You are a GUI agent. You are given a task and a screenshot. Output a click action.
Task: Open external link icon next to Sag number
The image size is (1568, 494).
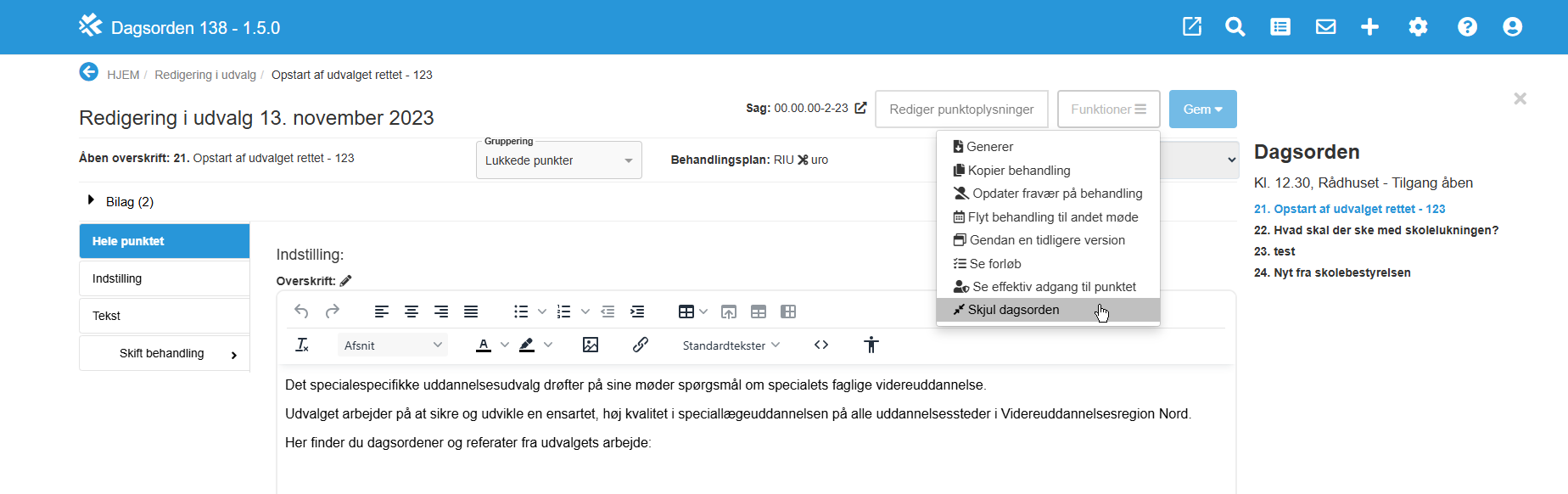coord(860,108)
